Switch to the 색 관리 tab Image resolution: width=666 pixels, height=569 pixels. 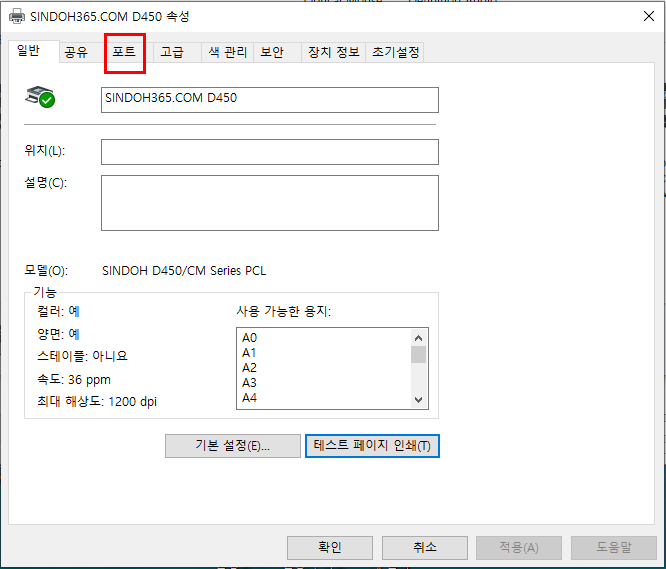click(x=228, y=52)
